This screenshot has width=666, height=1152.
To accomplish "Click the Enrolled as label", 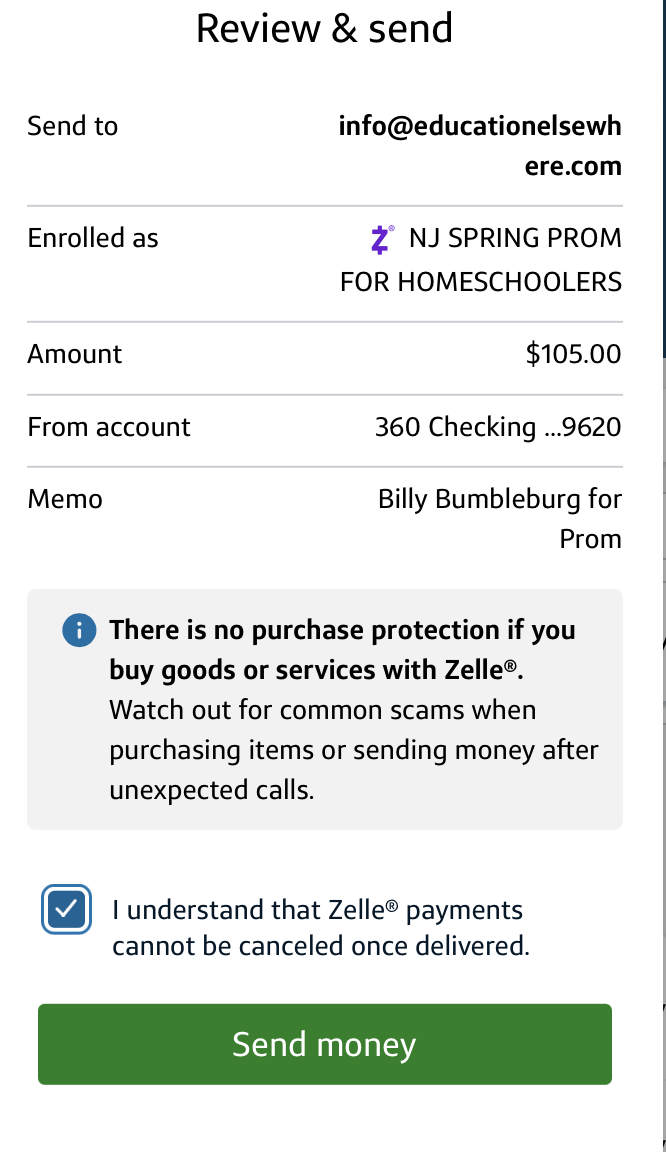I will tap(93, 238).
